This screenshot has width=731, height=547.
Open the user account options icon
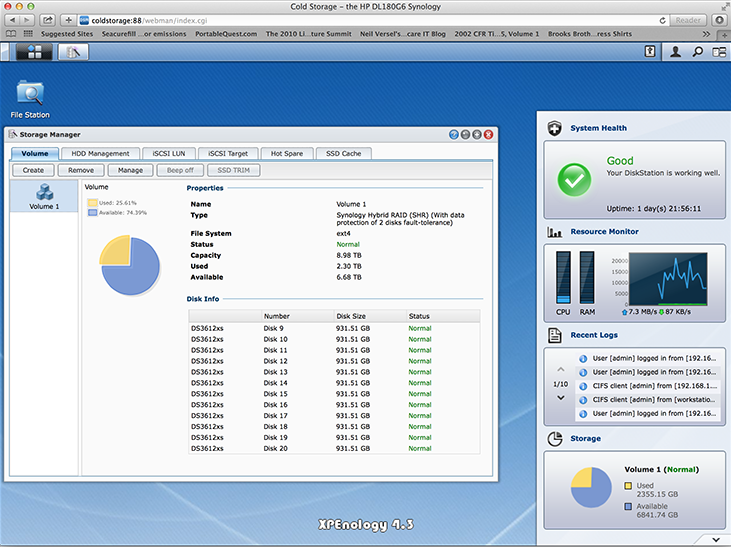(x=675, y=51)
